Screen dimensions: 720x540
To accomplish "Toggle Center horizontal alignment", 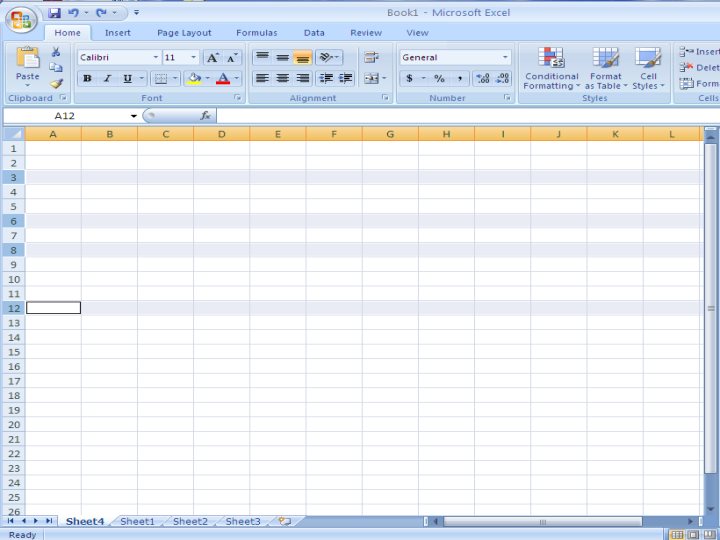I will pos(282,78).
